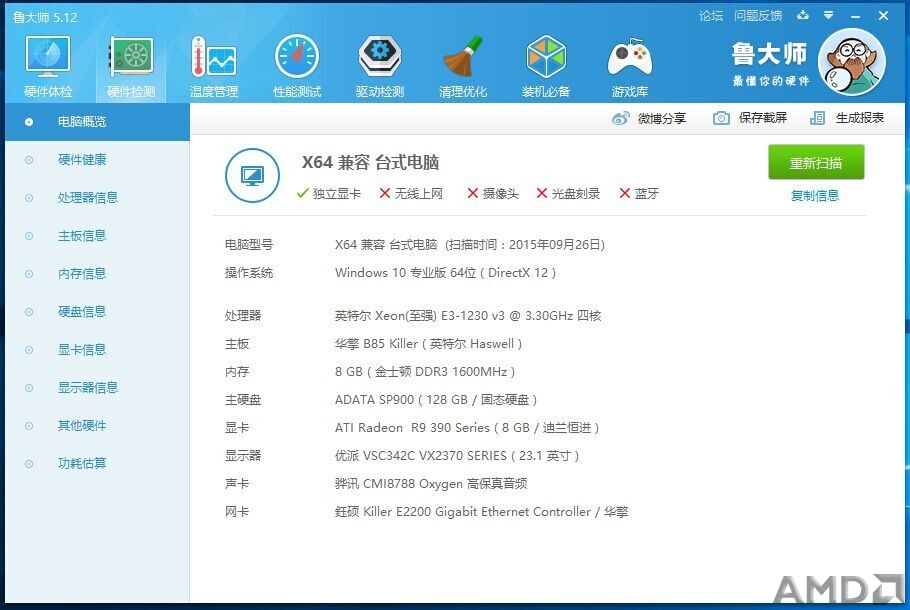
Task: Click 生成报表 generate report button
Action: [847, 118]
